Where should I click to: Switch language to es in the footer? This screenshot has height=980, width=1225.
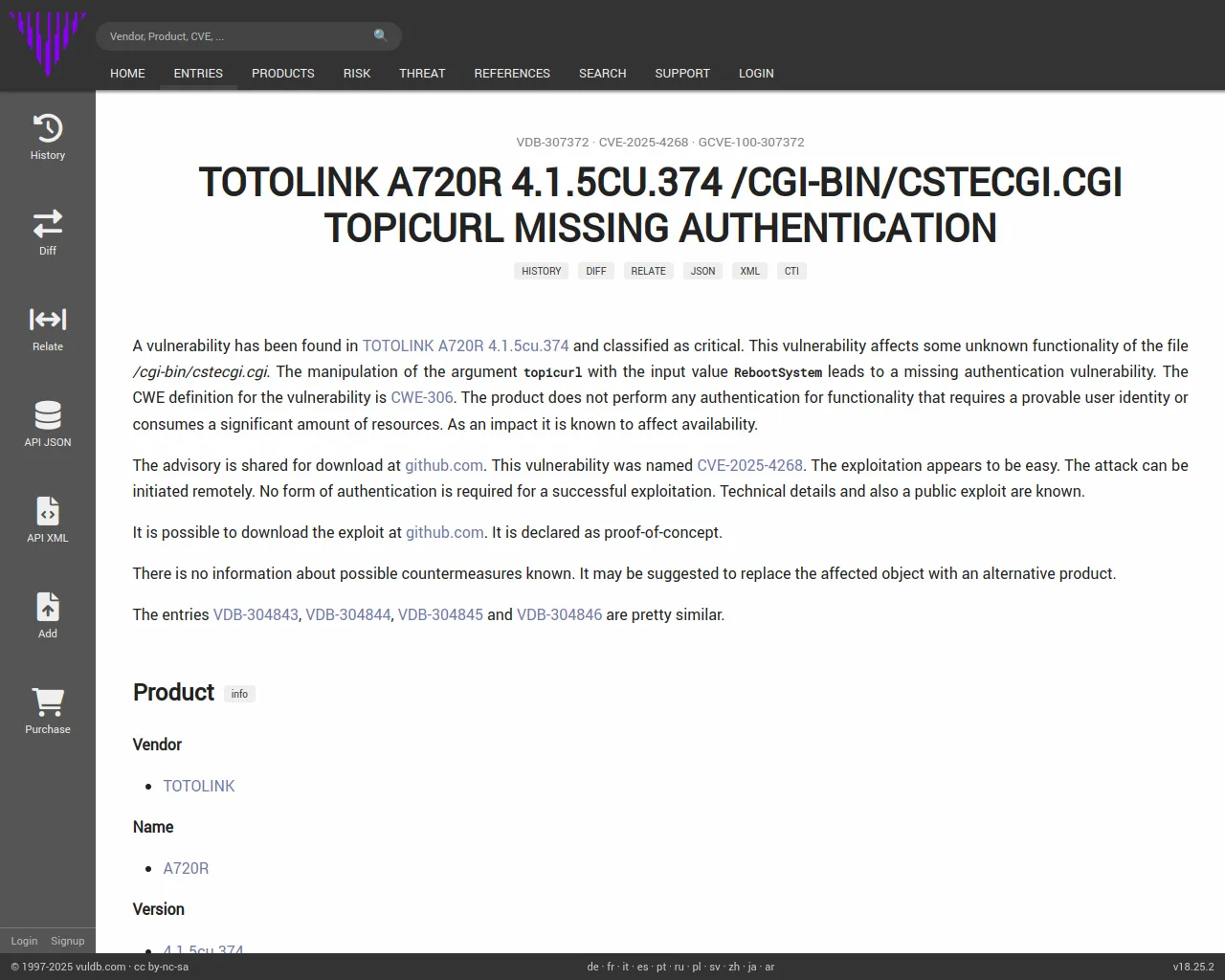click(x=642, y=967)
